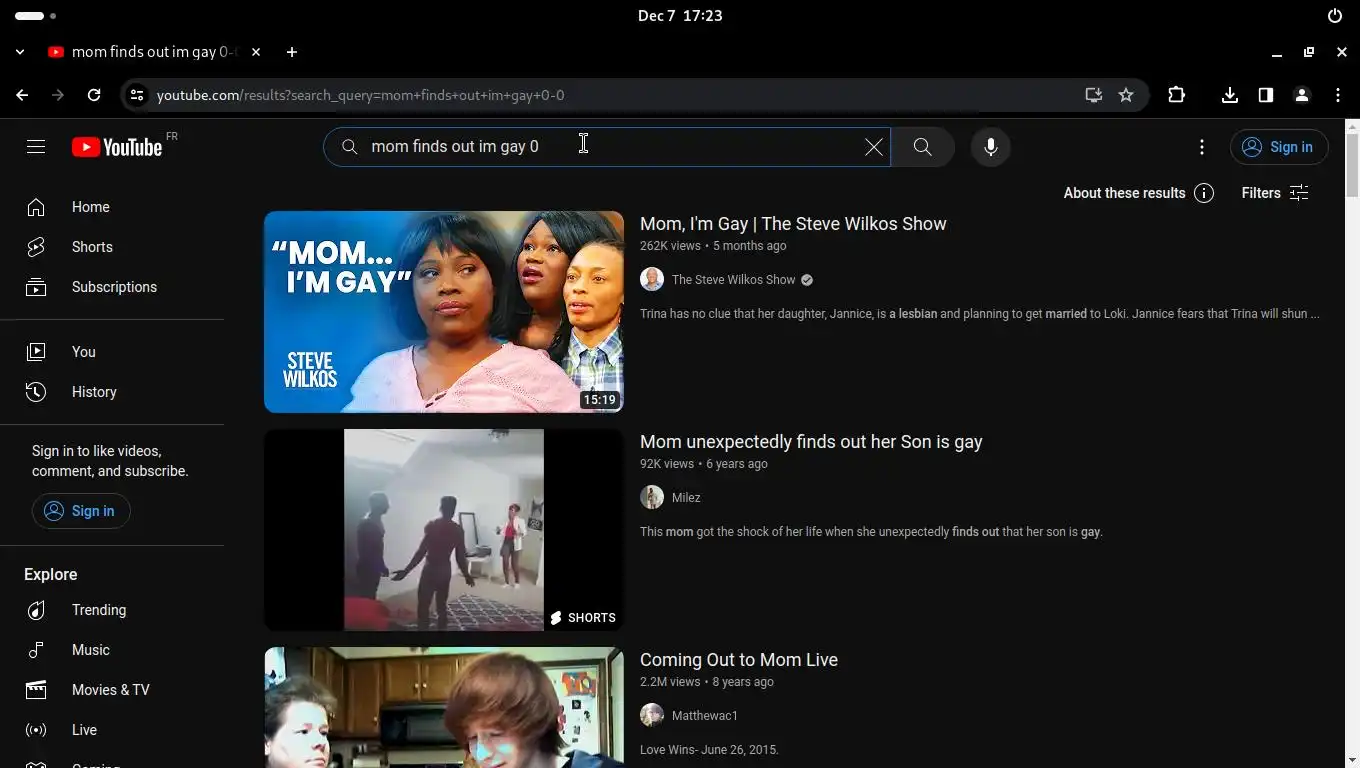This screenshot has width=1360, height=768.
Task: Click the install app icon in address bar
Action: (x=1094, y=95)
